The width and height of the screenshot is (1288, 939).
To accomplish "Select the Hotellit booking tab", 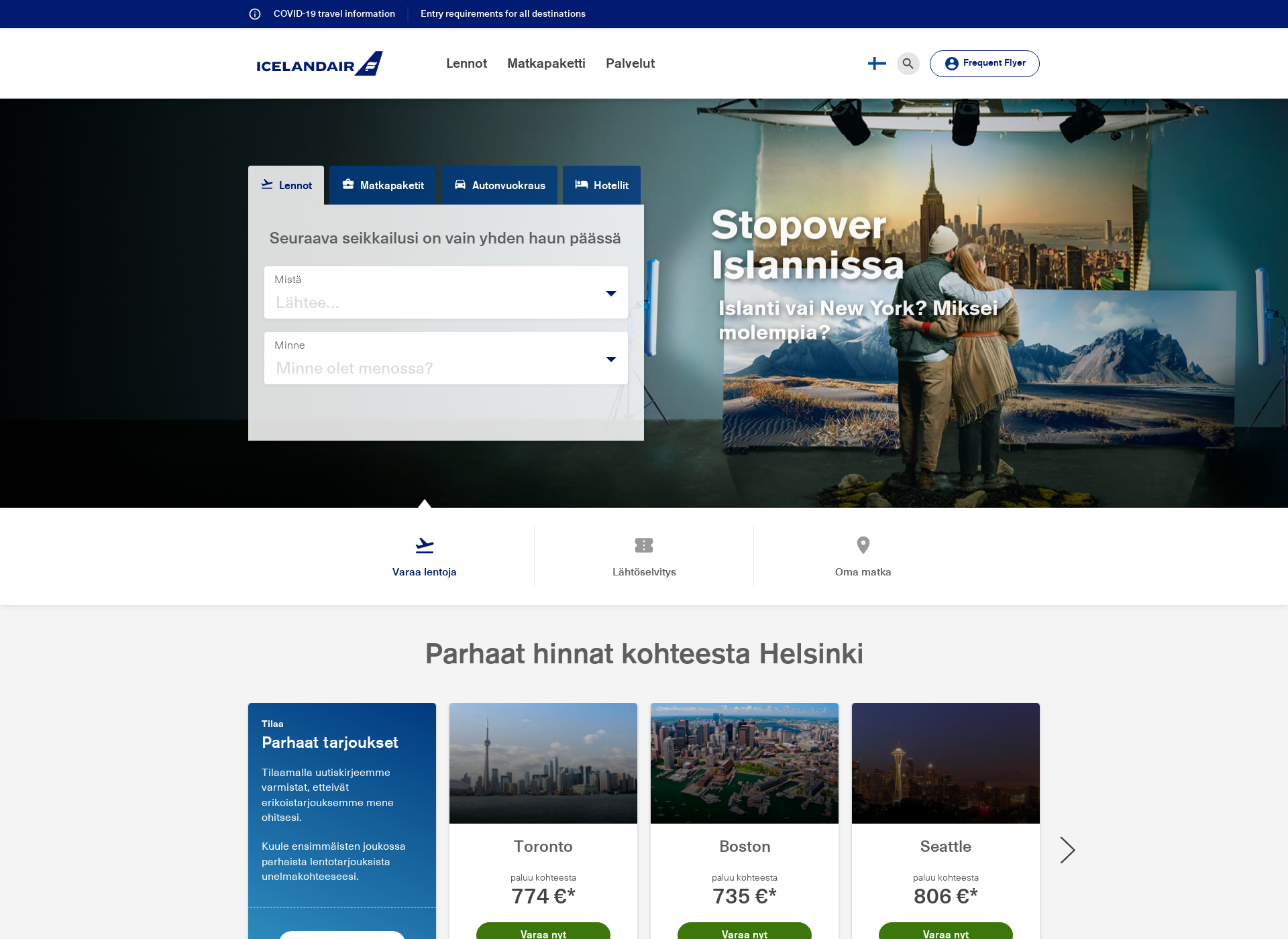I will (602, 185).
